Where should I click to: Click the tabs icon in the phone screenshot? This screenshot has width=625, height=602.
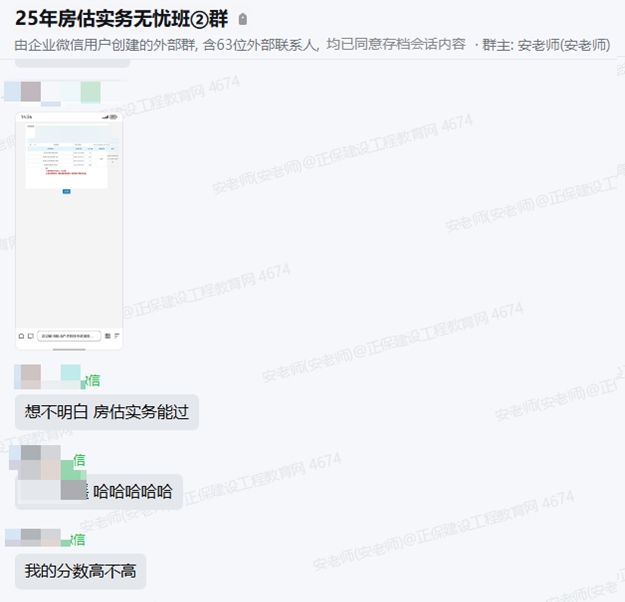pyautogui.click(x=31, y=336)
